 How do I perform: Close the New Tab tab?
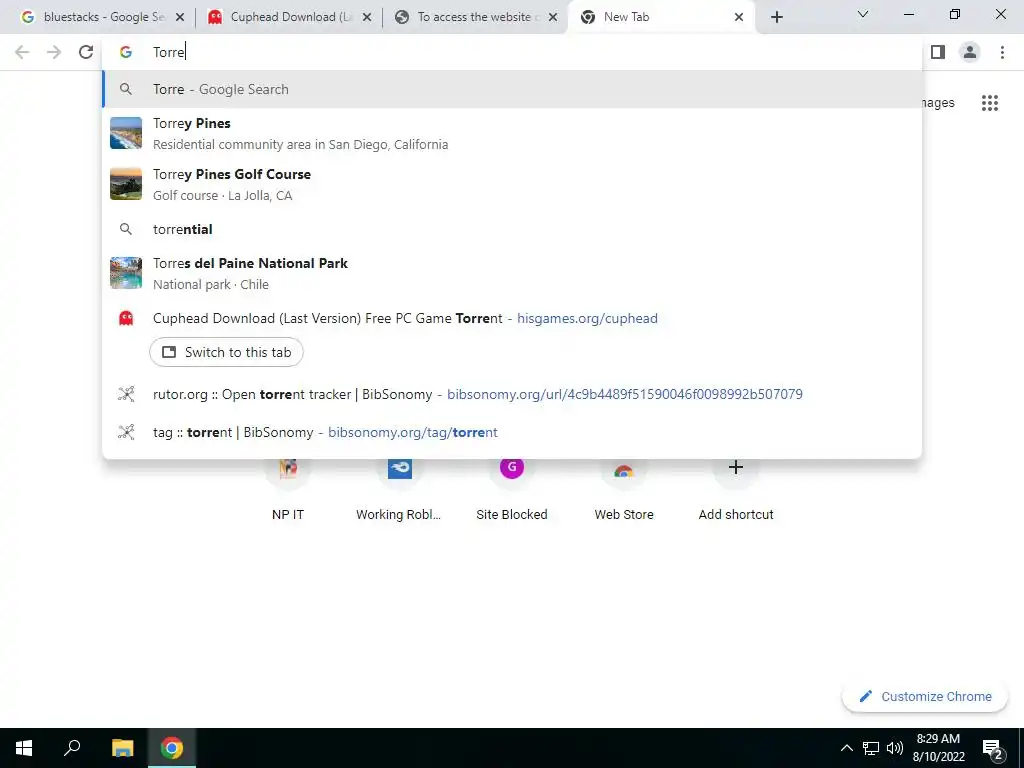point(739,17)
